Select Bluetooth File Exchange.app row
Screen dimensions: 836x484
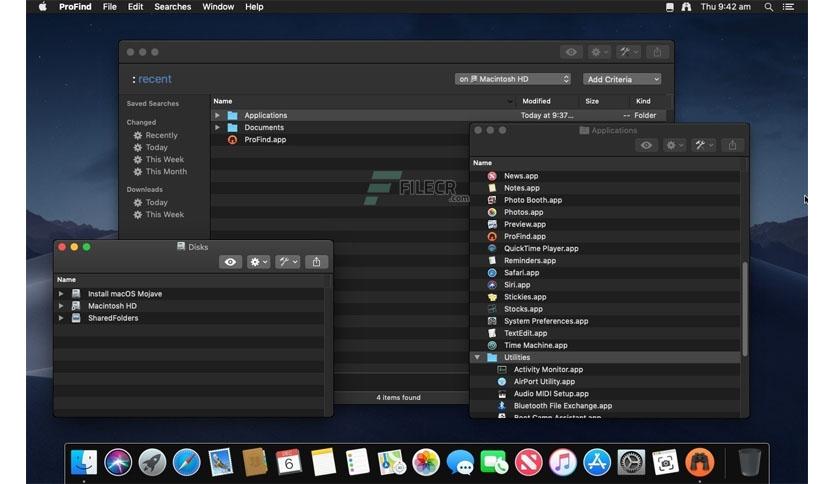(x=605, y=406)
